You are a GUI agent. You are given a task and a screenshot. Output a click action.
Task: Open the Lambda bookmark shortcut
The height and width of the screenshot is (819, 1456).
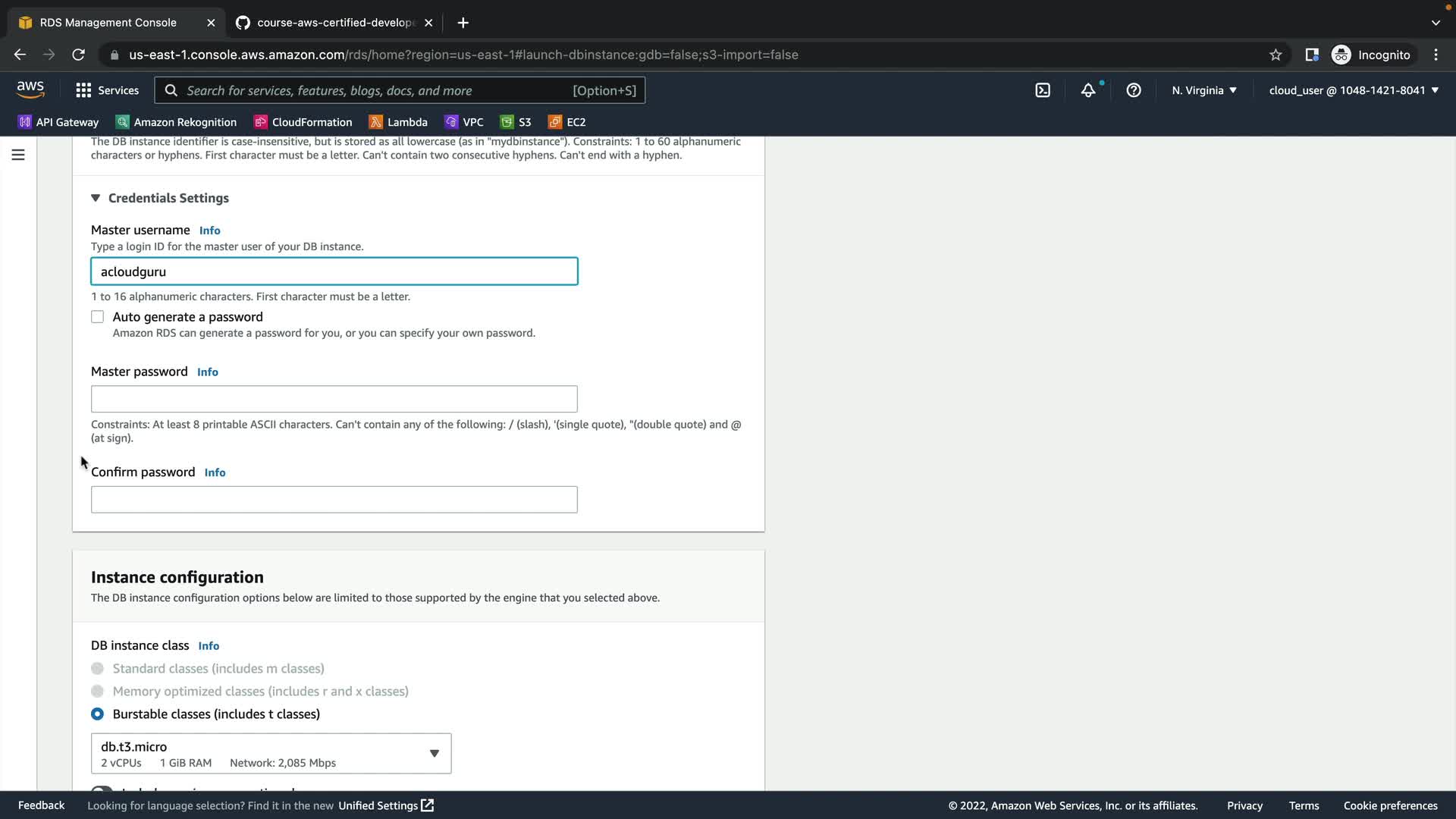point(398,122)
